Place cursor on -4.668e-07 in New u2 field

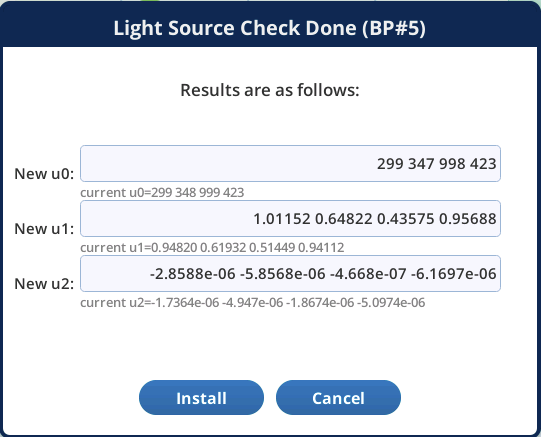pos(368,274)
